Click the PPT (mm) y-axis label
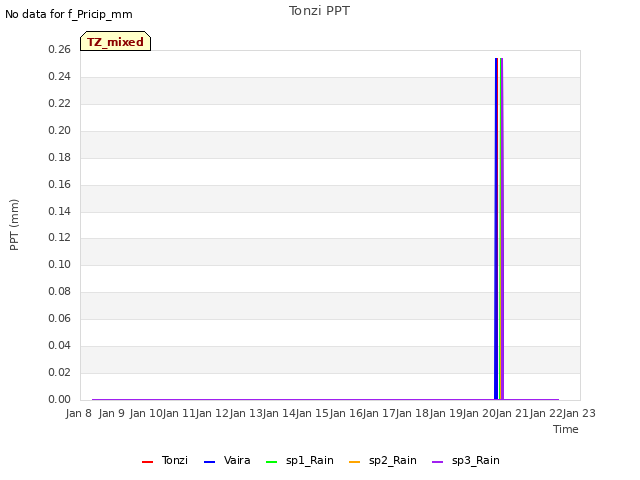Screen dimensions: 640x480 click(14, 225)
